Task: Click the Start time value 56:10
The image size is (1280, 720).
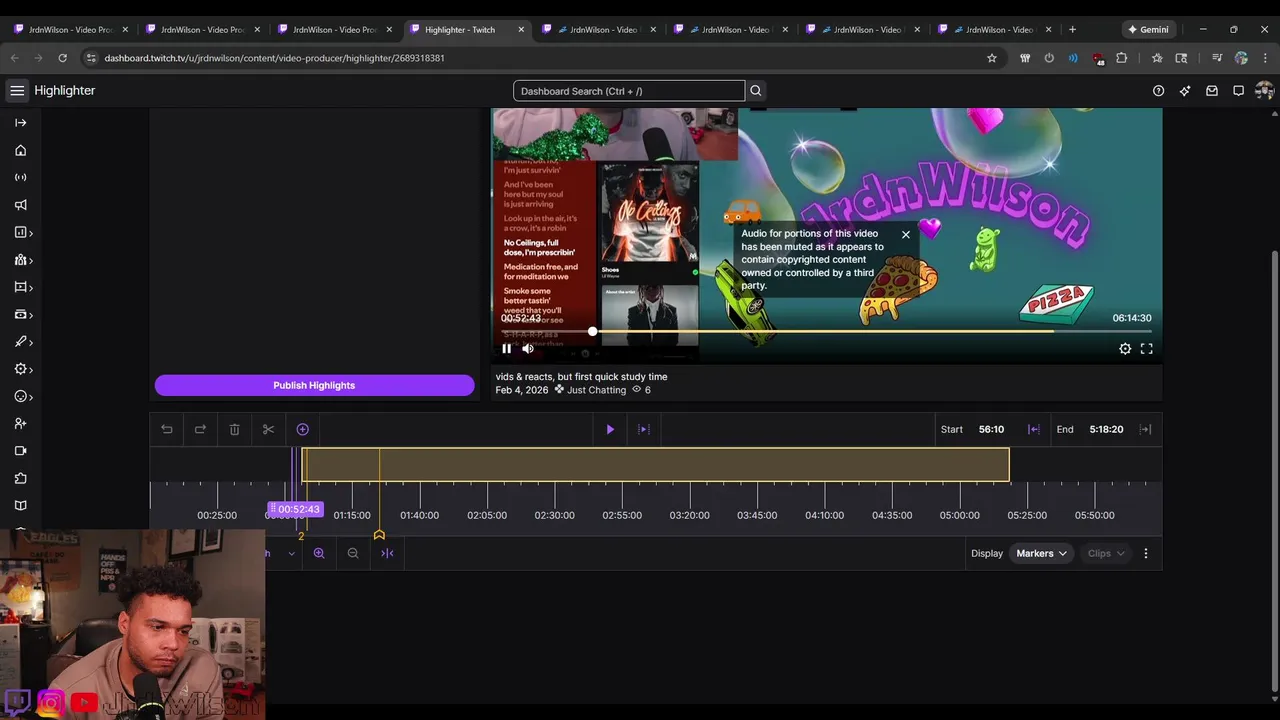Action: [x=991, y=429]
